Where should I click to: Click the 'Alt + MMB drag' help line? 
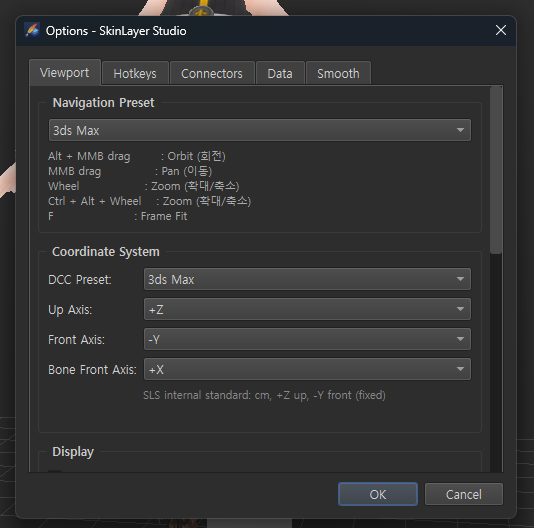coord(137,156)
